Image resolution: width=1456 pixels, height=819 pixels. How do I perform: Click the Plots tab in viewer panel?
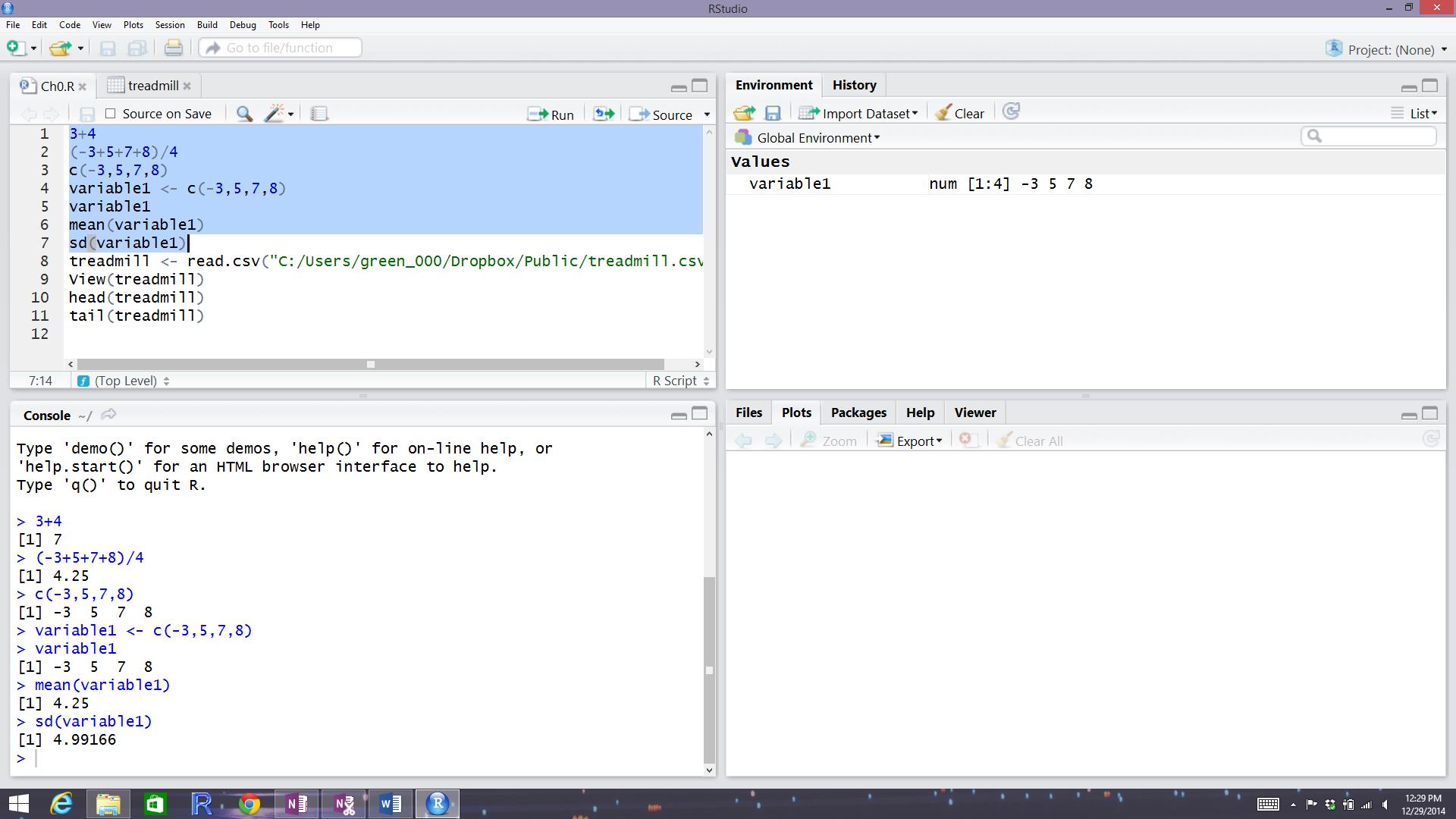tap(796, 412)
